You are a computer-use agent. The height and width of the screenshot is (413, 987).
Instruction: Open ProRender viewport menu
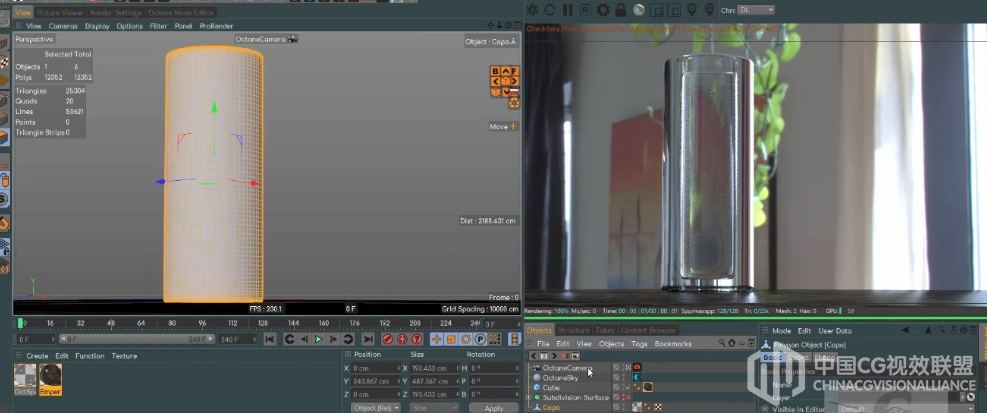[217, 26]
